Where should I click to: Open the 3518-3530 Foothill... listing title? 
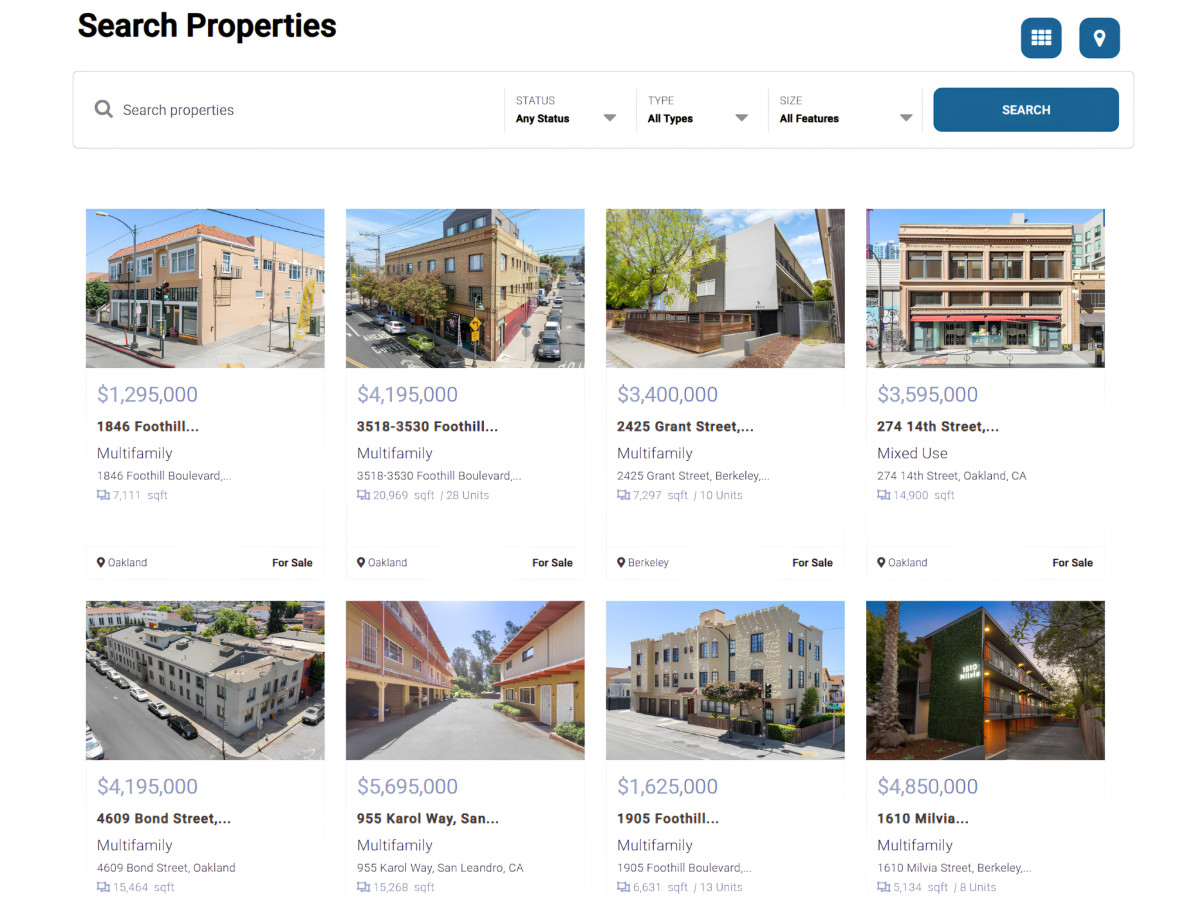[x=427, y=426]
